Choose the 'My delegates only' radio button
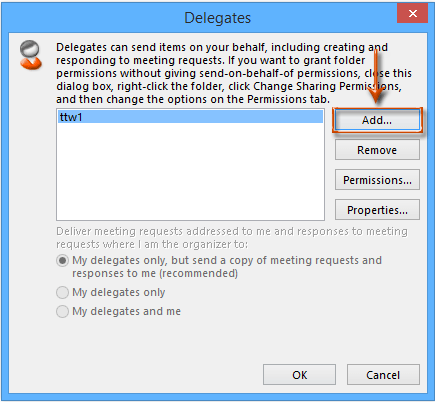 point(62,292)
